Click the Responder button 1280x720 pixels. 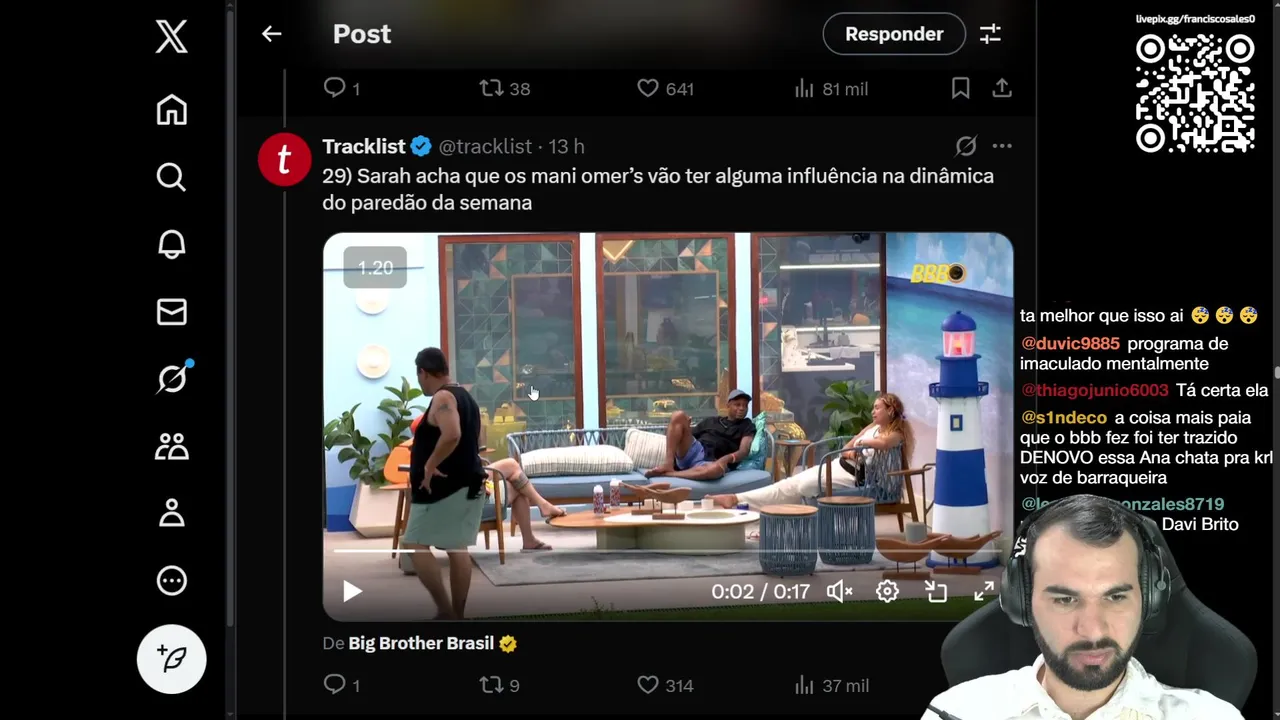(894, 34)
